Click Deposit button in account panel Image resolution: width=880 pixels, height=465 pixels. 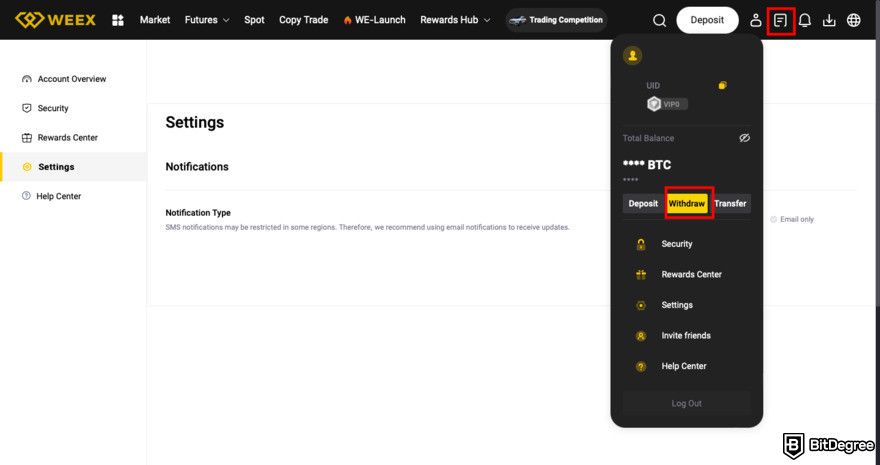(643, 204)
